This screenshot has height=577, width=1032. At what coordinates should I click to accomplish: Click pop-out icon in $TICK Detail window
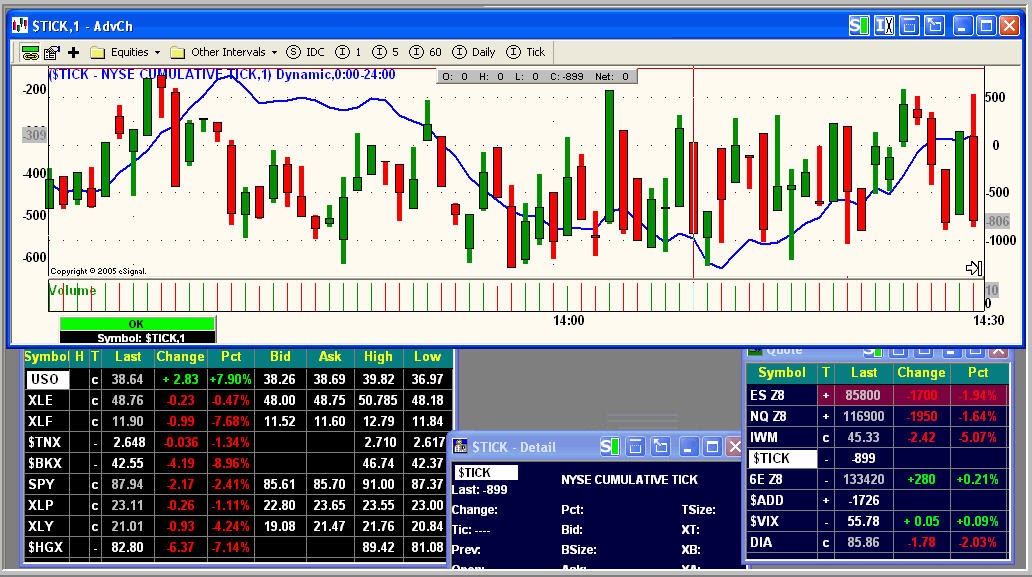(661, 447)
